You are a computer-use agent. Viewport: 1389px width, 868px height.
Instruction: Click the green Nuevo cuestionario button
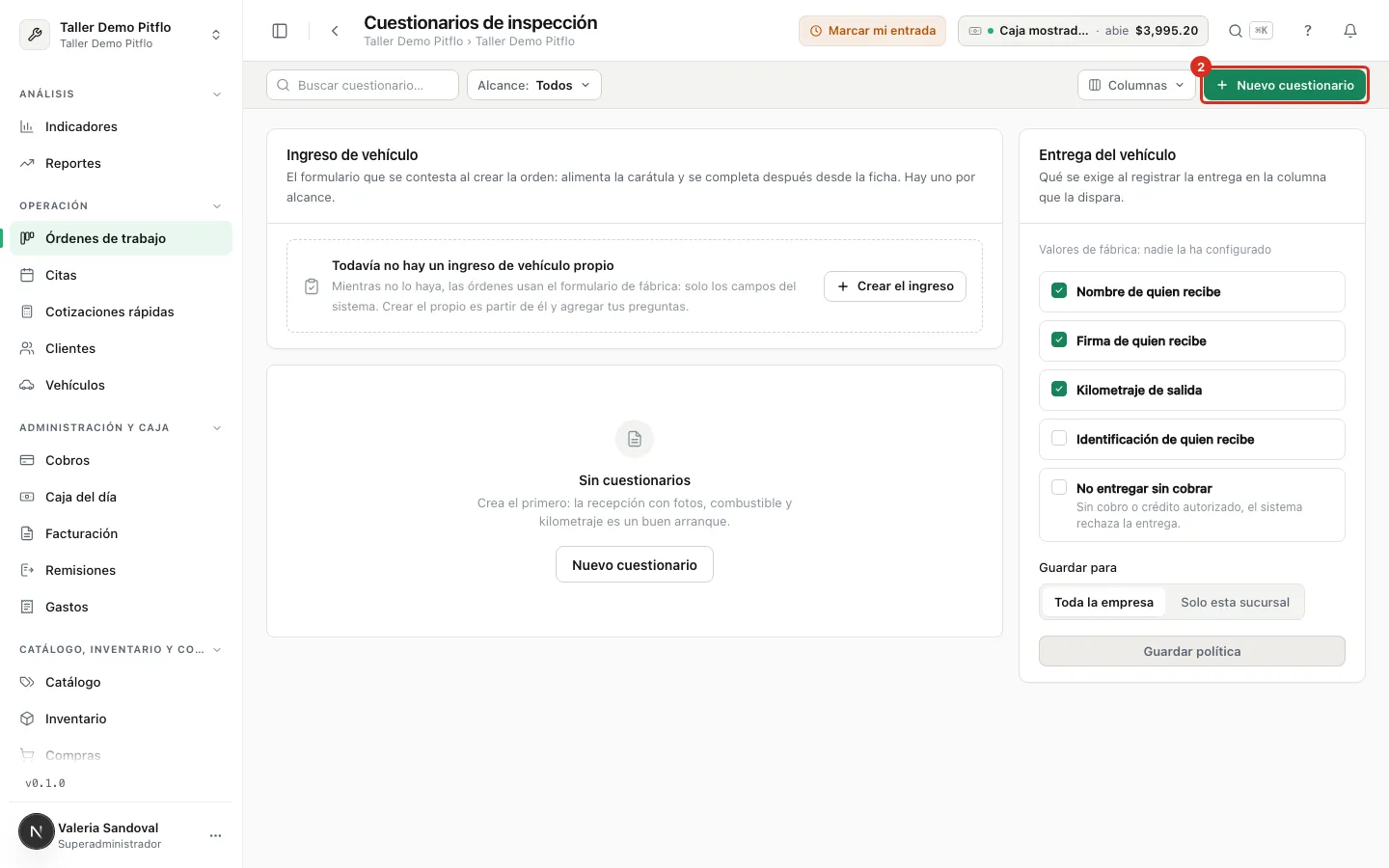click(1285, 85)
